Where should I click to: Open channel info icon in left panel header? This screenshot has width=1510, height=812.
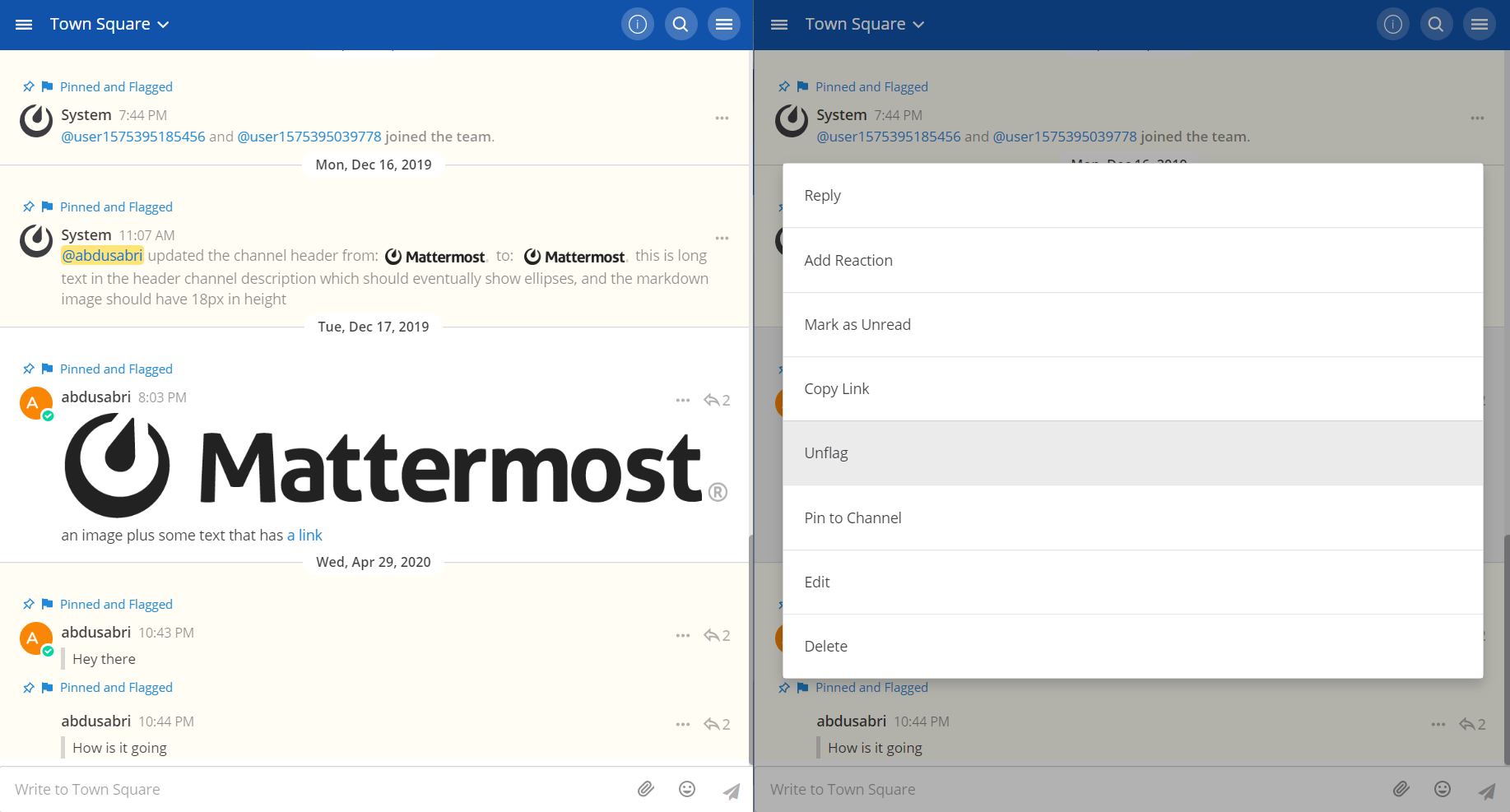[638, 25]
